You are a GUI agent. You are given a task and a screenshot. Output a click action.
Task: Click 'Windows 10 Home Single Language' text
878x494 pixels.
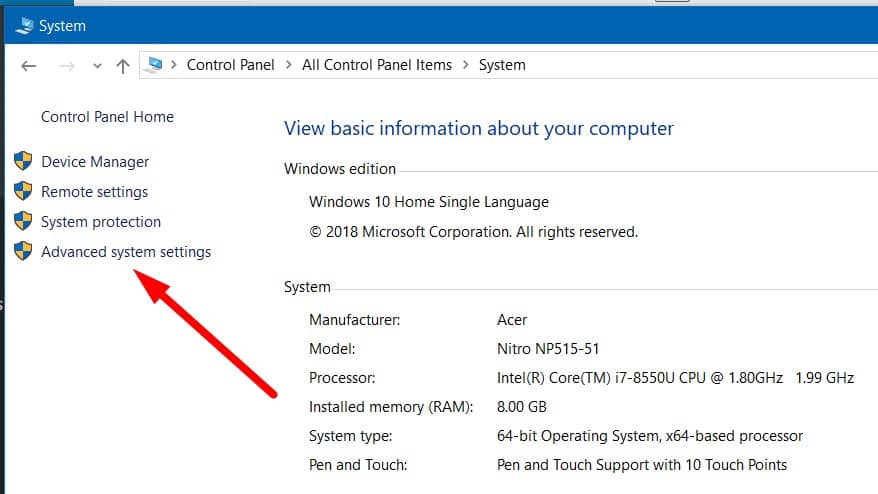(429, 202)
